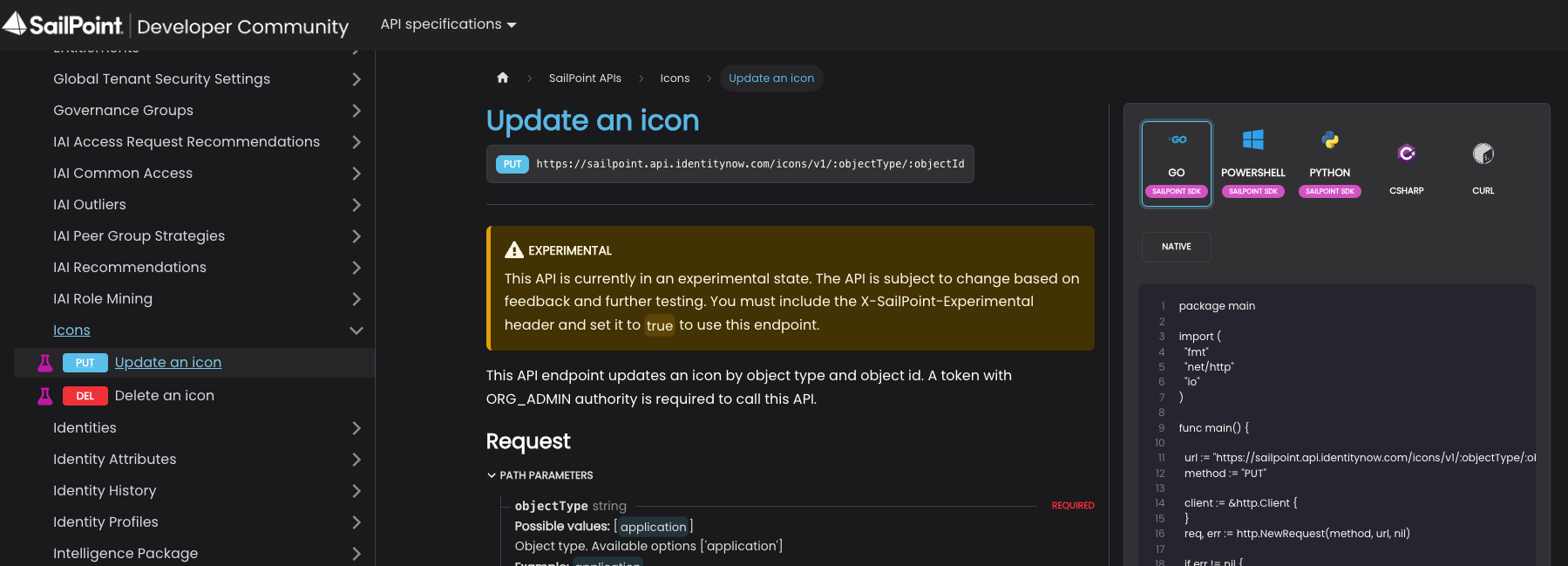Click the SailPoint SDK badge under PowerShell
Screen dimensions: 1568x566
click(x=1253, y=191)
